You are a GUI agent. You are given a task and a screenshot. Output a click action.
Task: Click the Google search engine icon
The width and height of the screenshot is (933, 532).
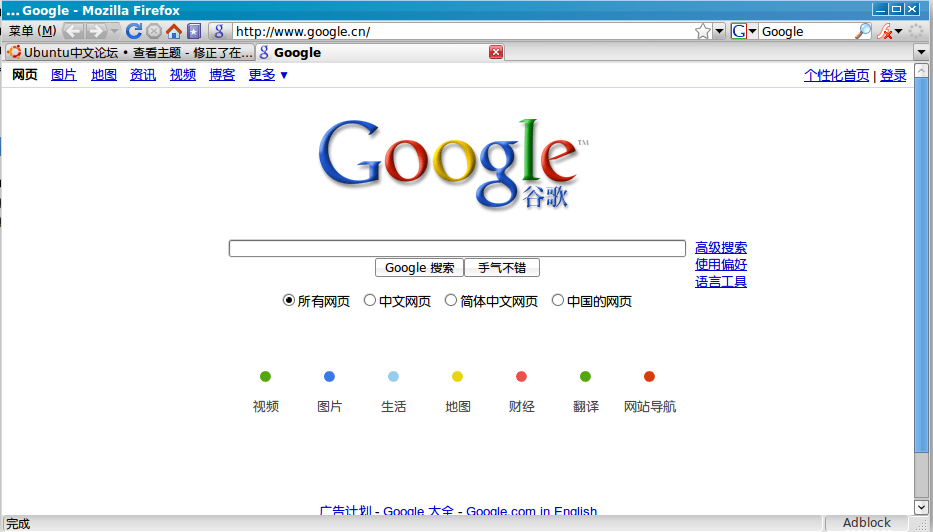tap(738, 31)
